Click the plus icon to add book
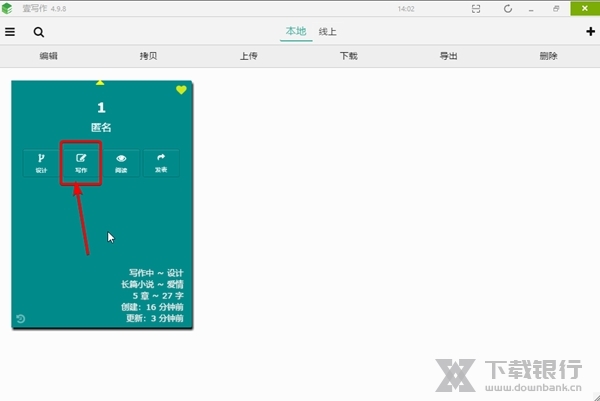Viewport: 600px width, 401px height. click(590, 32)
